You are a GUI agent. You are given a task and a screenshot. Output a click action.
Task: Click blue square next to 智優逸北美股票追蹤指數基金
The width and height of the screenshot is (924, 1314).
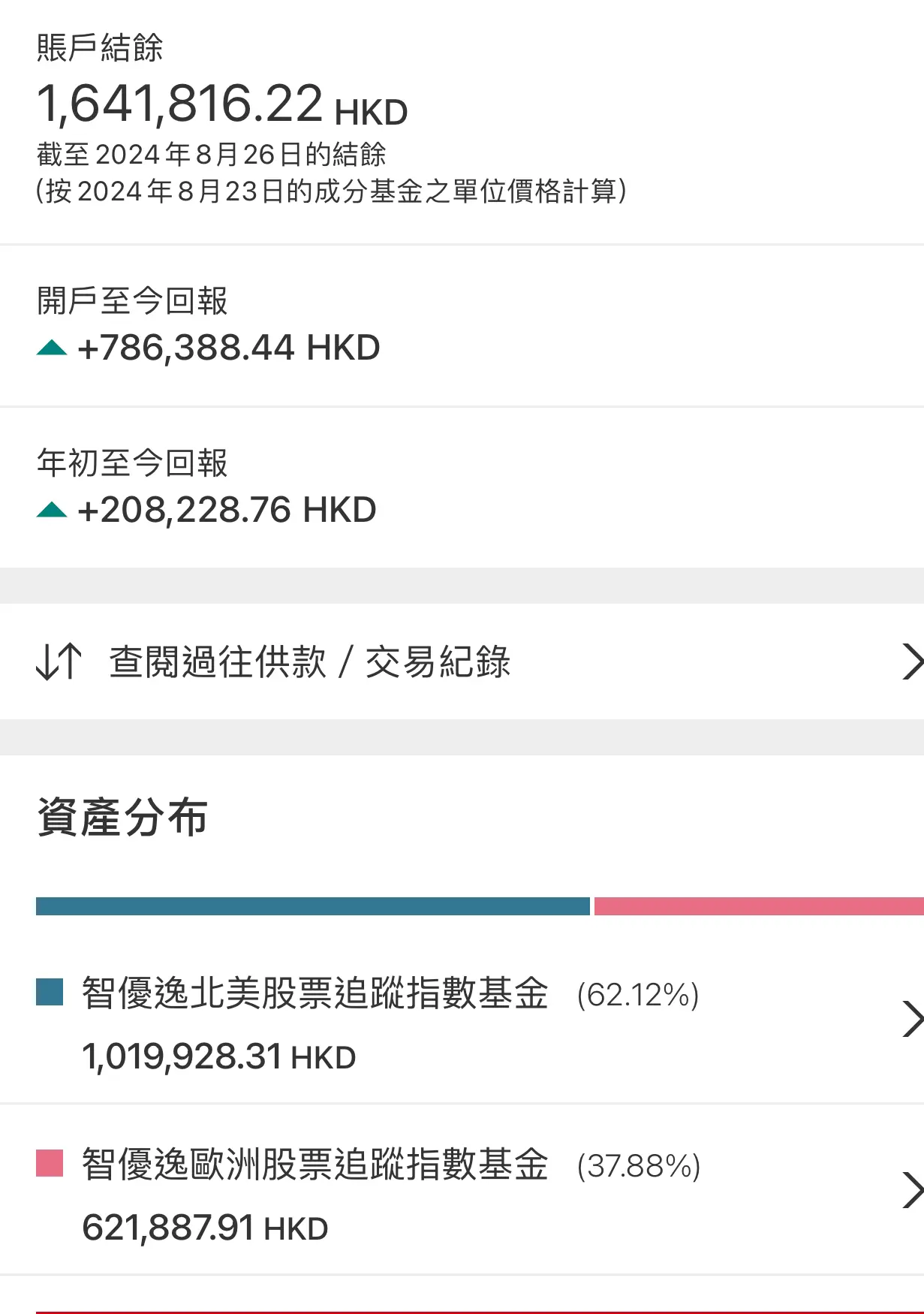point(50,992)
